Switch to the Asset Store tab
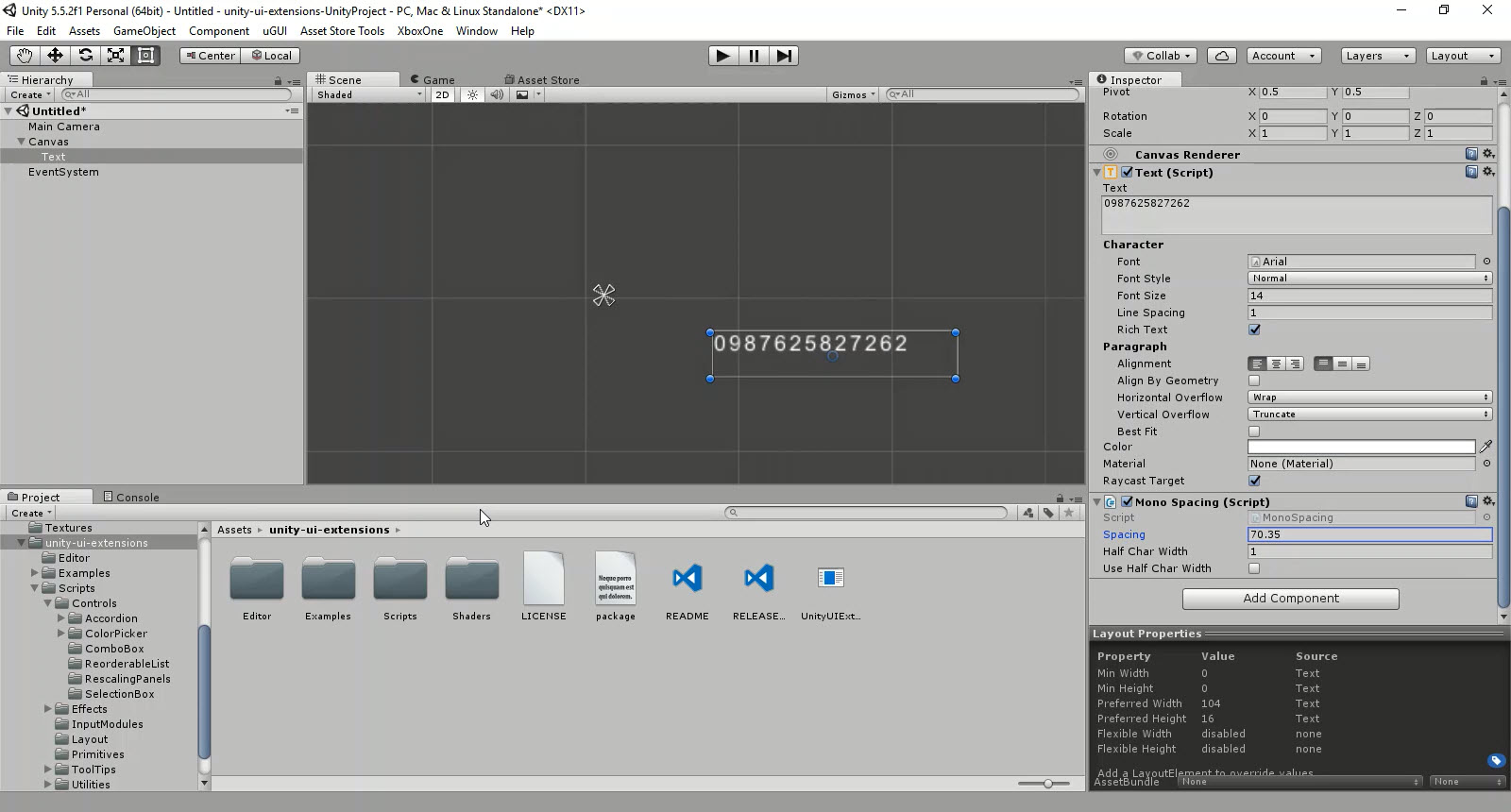Viewport: 1511px width, 812px height. pyautogui.click(x=542, y=80)
